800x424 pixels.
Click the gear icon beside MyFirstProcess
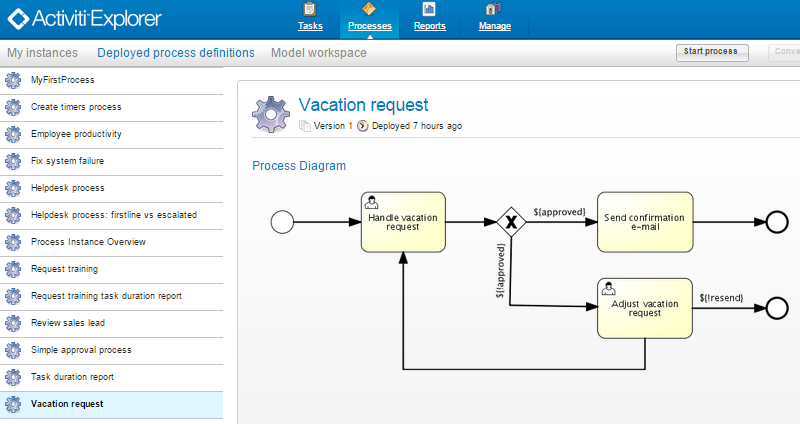point(13,80)
